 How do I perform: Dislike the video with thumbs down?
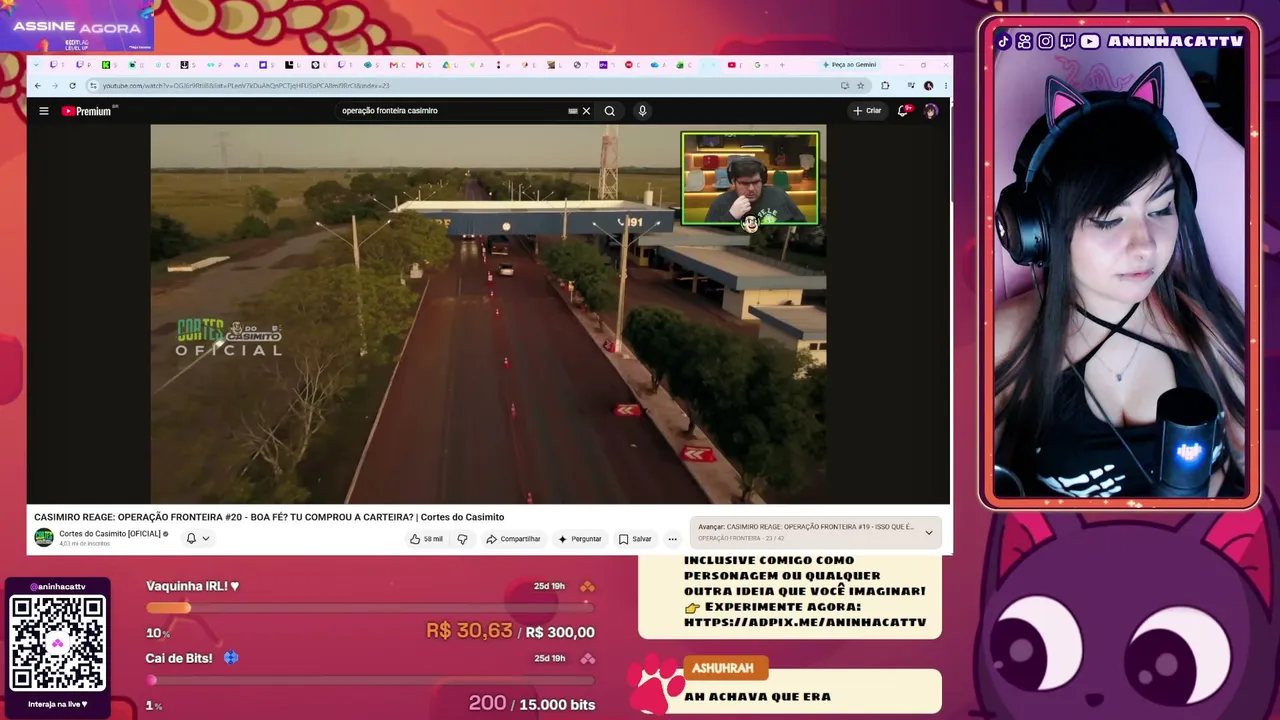point(462,539)
